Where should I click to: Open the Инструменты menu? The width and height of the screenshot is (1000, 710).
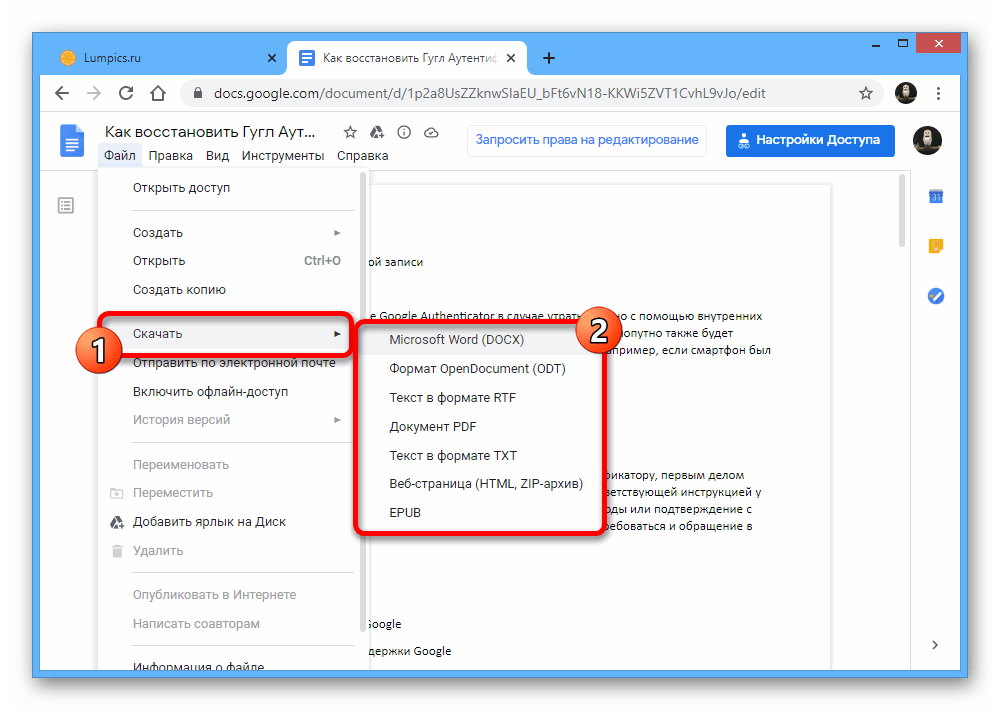point(282,156)
